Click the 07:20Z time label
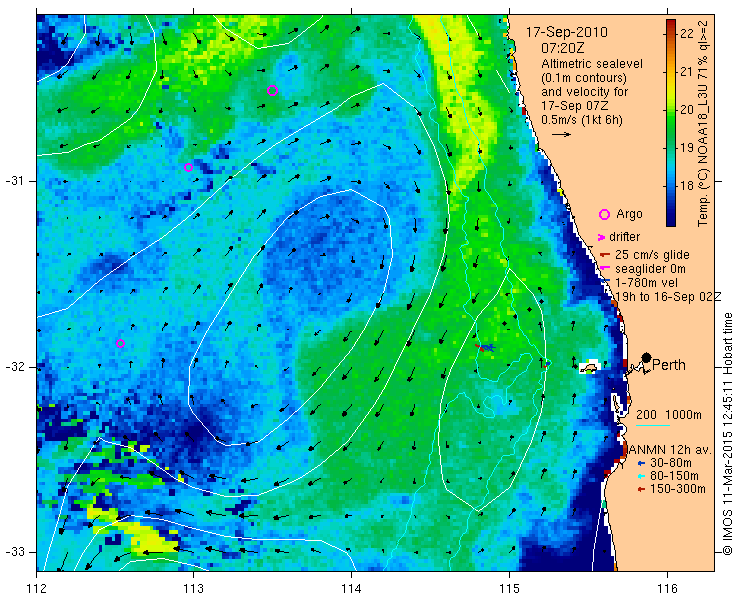Viewport: 740px width, 600px height. (563, 48)
